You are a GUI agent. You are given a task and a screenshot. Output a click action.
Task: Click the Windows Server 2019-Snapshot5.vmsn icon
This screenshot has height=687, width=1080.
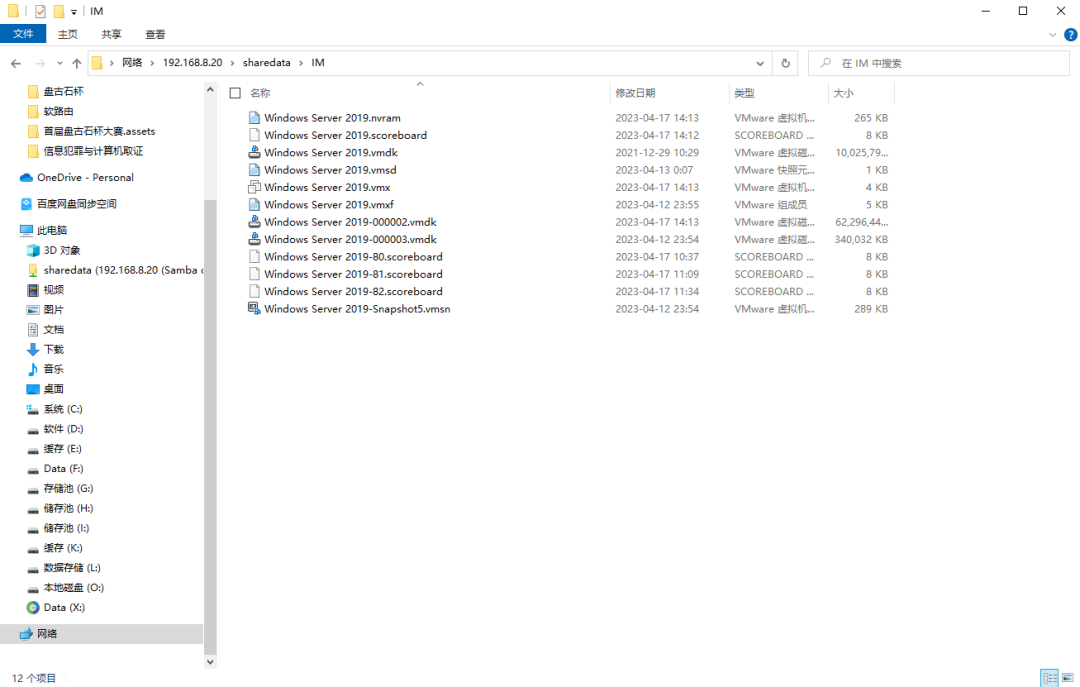coord(254,309)
